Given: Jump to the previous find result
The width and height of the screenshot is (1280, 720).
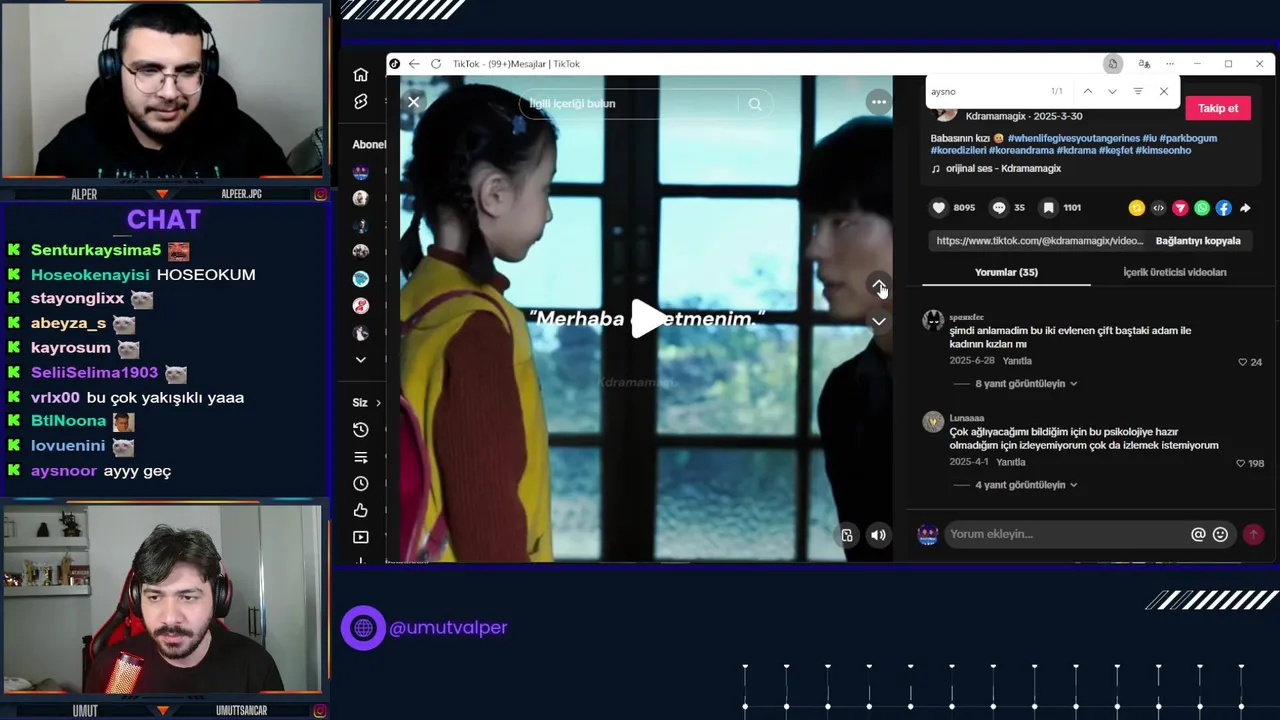Looking at the screenshot, I should tap(1087, 91).
